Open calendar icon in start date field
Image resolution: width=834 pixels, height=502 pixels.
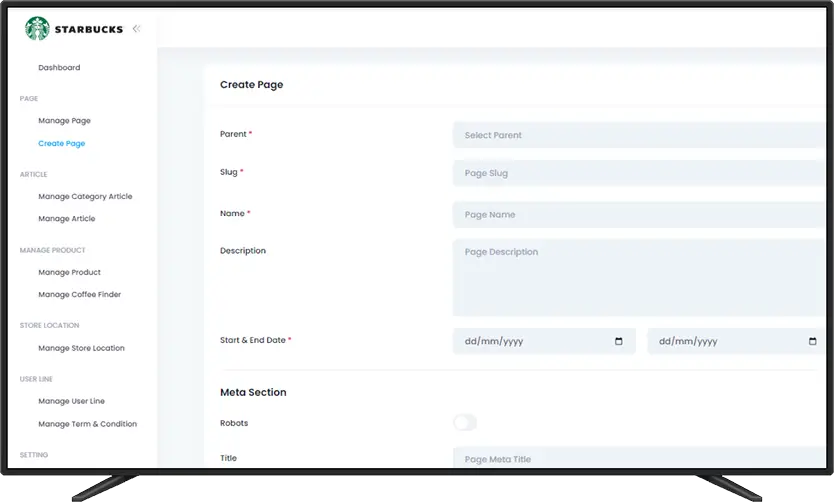(x=618, y=341)
